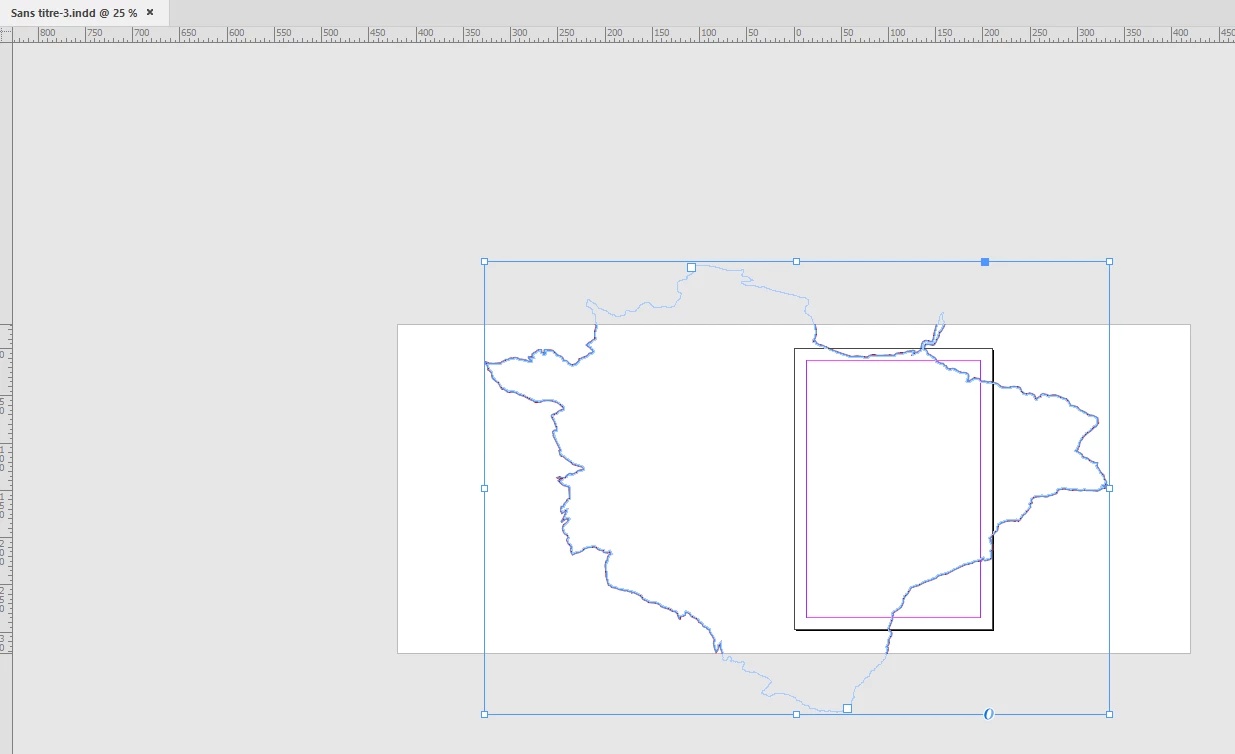
Task: Click the ruler origin box at top-left corner
Action: tap(6, 34)
